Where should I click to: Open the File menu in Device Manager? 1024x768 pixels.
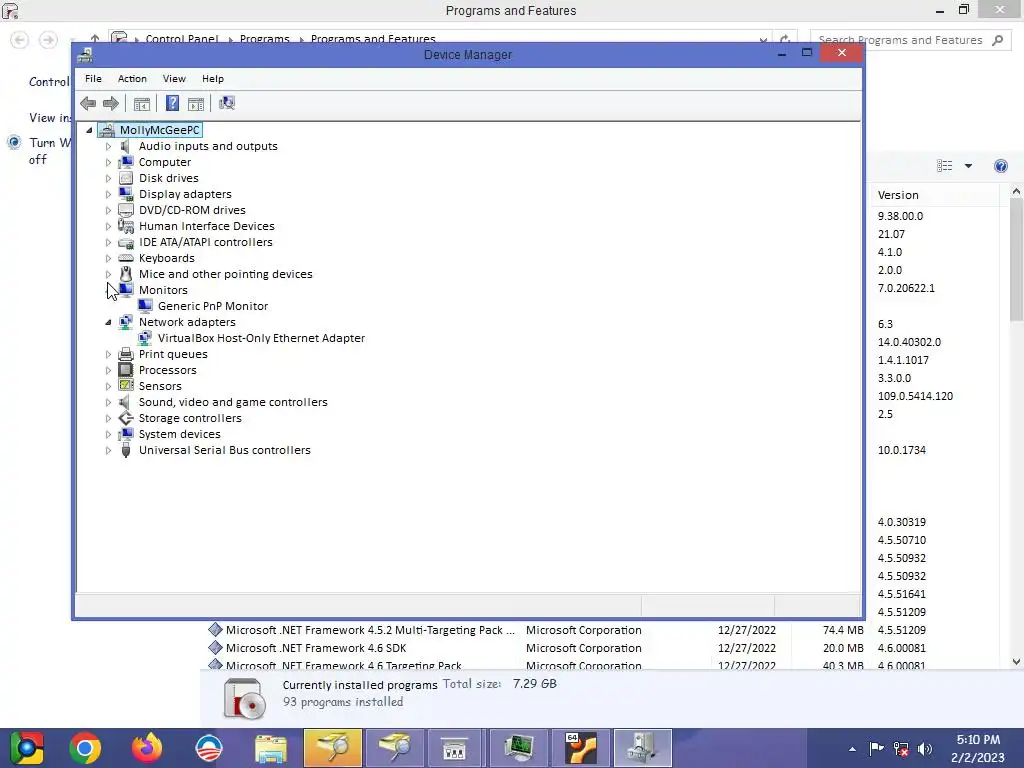[93, 78]
